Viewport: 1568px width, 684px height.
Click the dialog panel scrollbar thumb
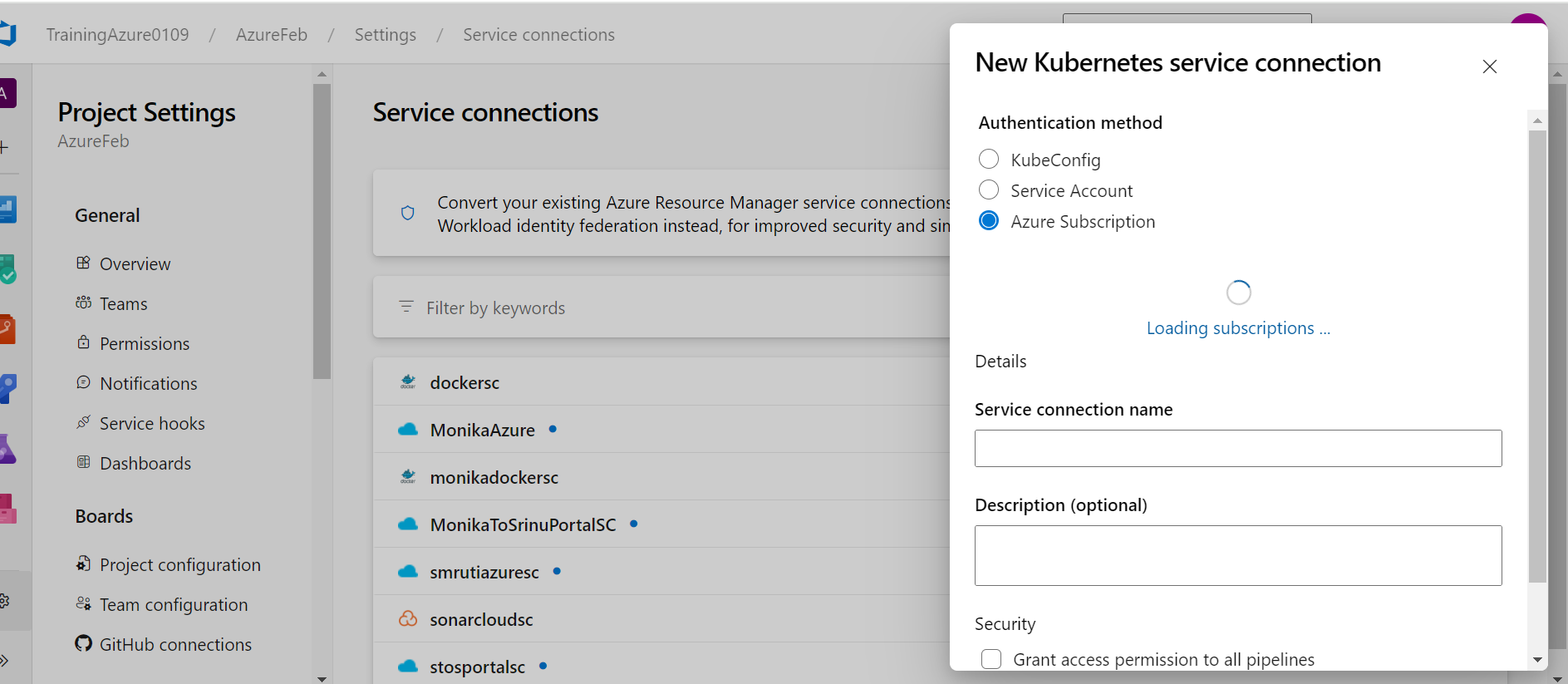coord(1537,357)
